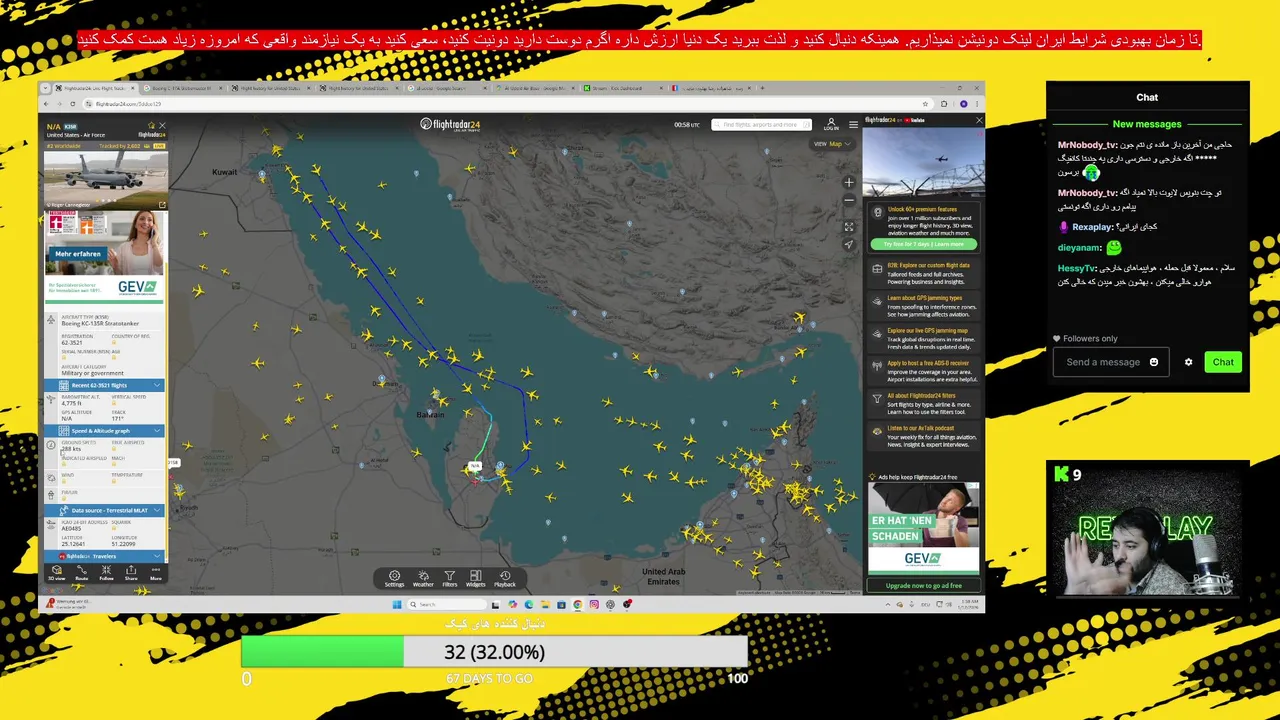Close the right promo sidebar
Screen dimensions: 1280x720
(979, 120)
